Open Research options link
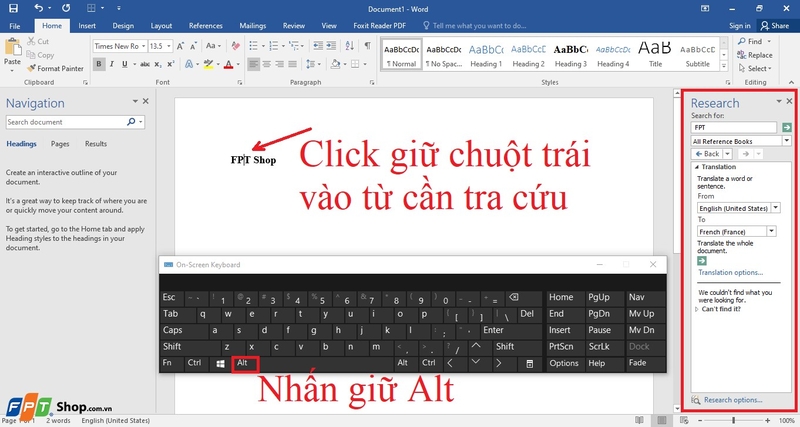Viewport: 800px width, 427px height. 733,400
